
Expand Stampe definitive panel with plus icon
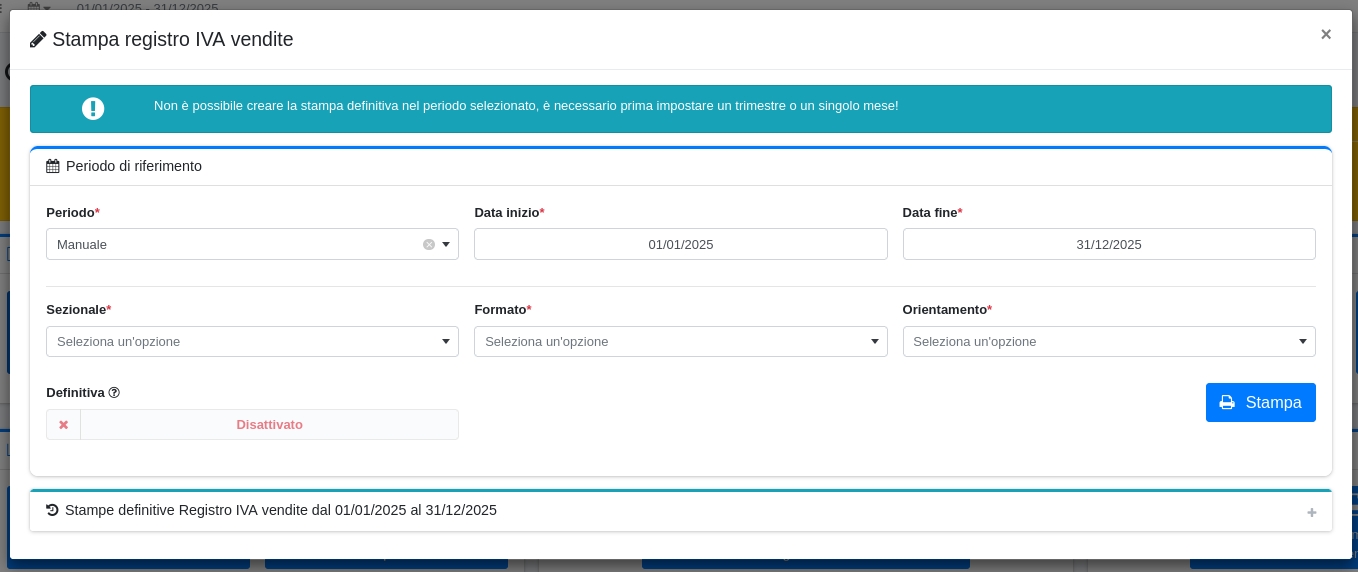point(1311,513)
